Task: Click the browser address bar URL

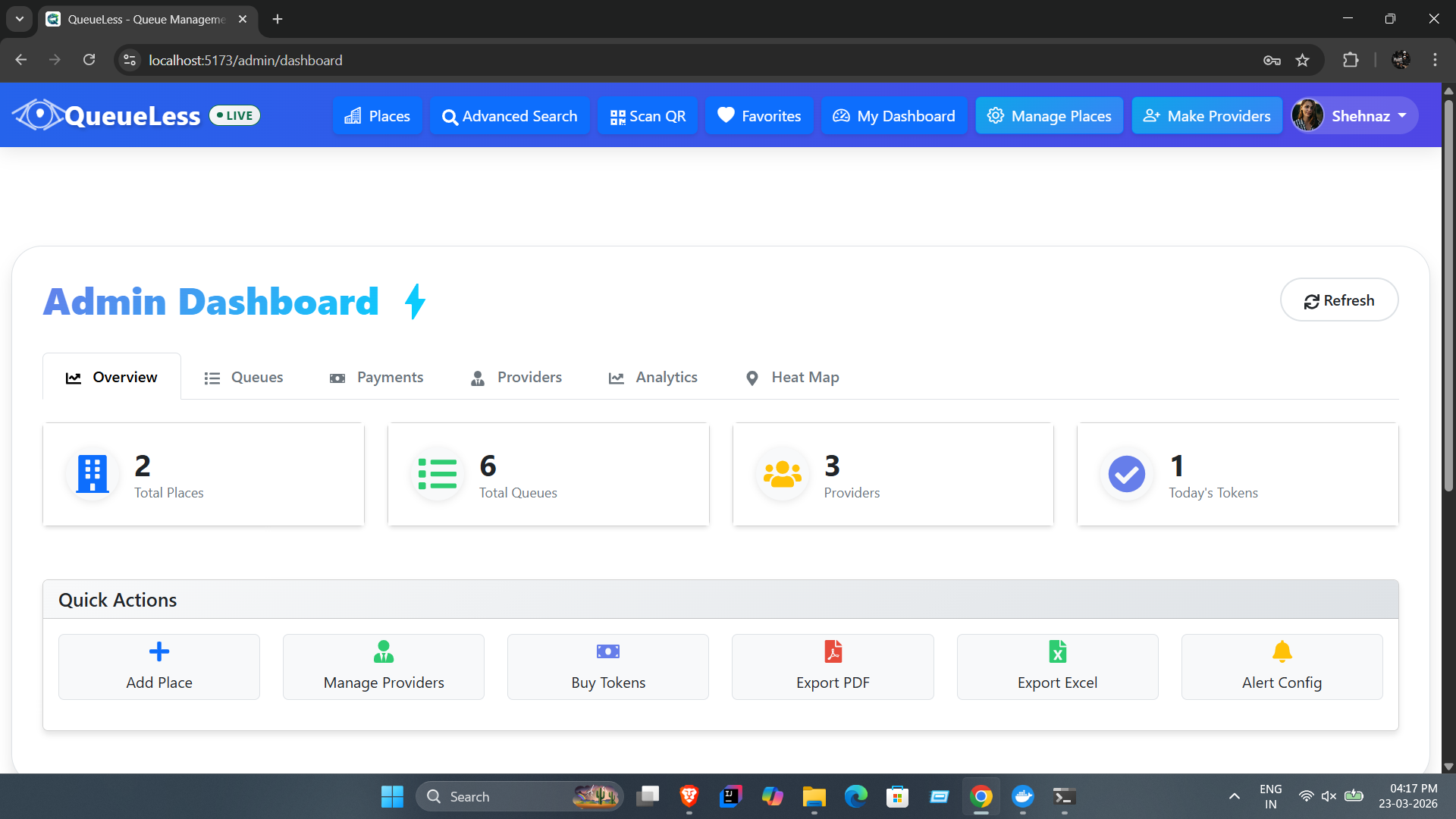Action: click(245, 60)
